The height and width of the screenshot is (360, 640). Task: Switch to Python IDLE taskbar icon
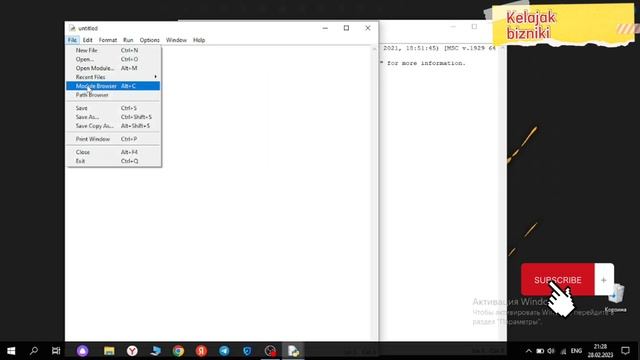293,351
